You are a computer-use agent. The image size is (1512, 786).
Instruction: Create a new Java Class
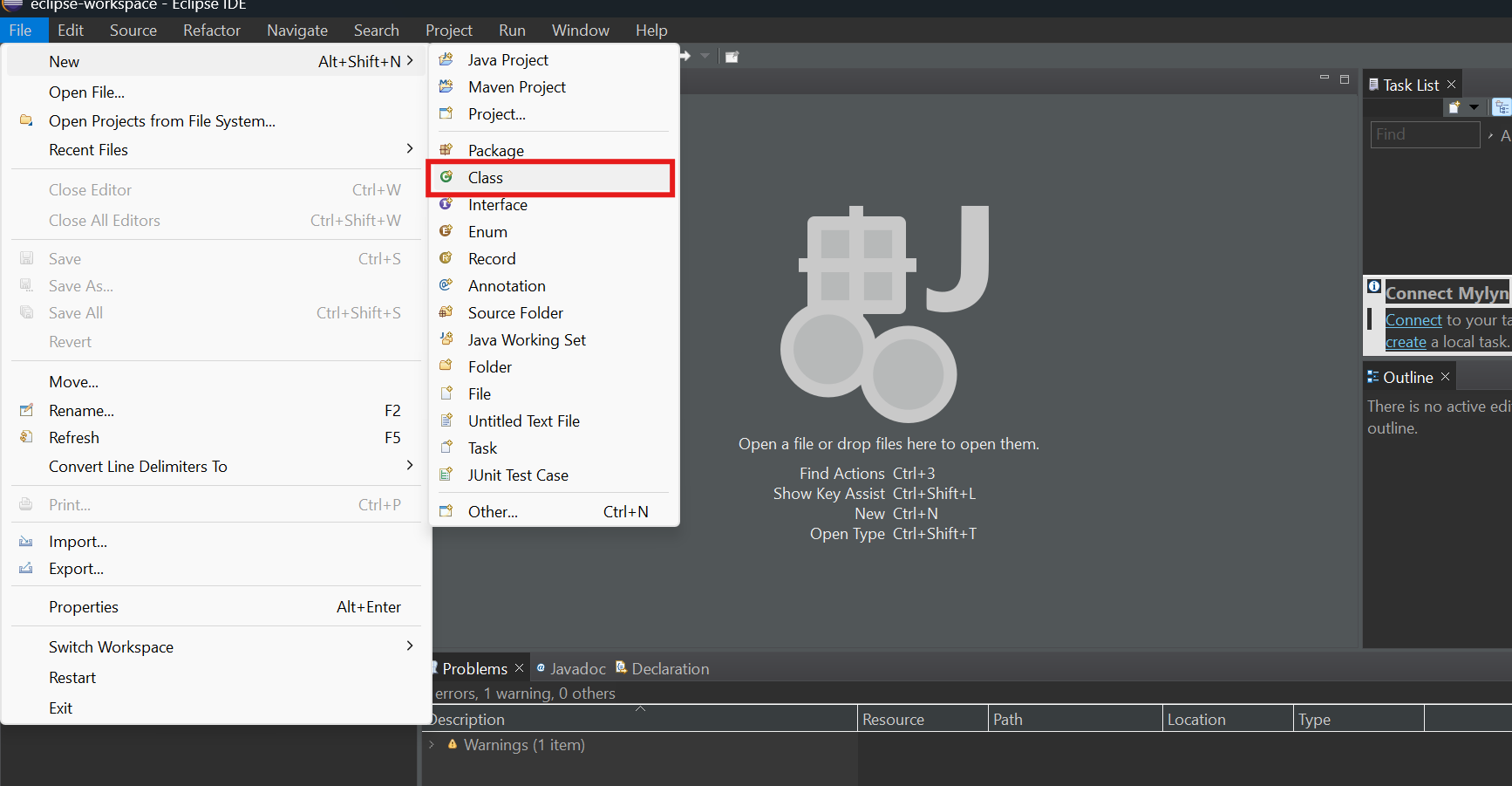coord(553,178)
